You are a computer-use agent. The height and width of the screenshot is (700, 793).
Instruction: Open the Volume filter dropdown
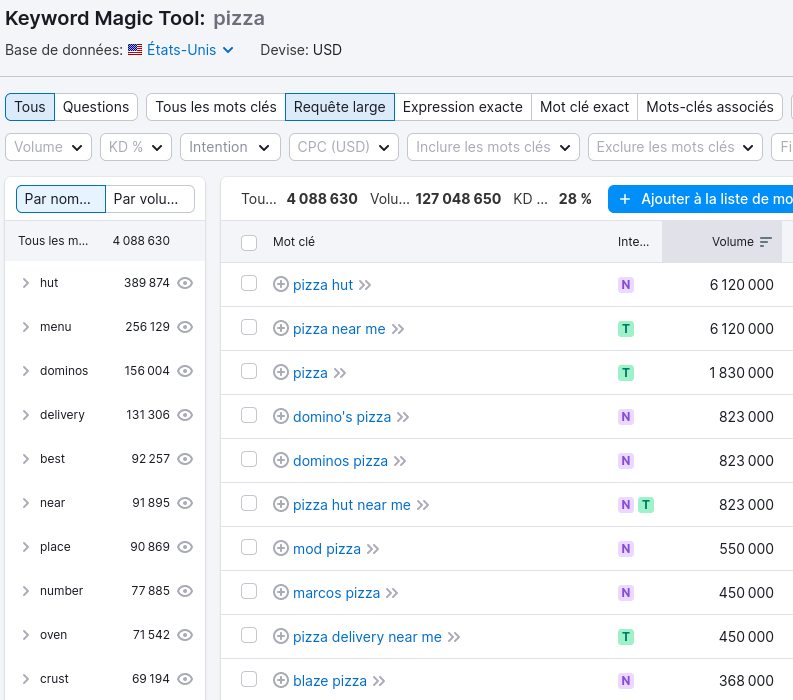48,147
